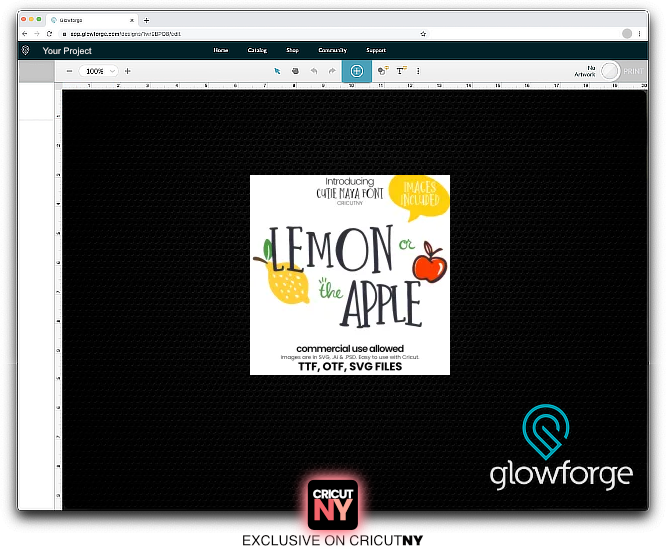666x552 pixels.
Task: Click the browser address bar URL
Action: [x=125, y=34]
